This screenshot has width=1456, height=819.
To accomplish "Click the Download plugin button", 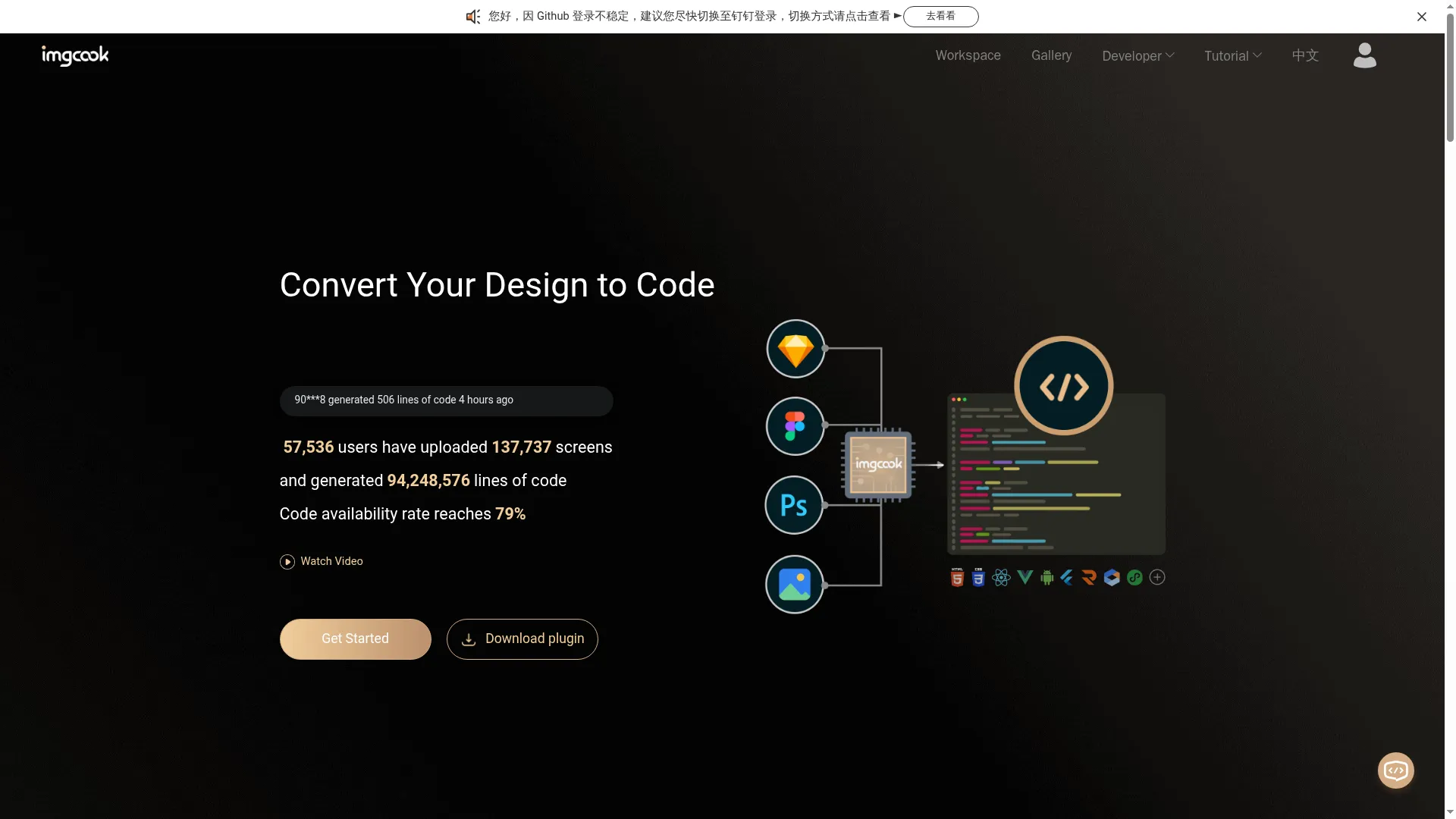I will (522, 639).
